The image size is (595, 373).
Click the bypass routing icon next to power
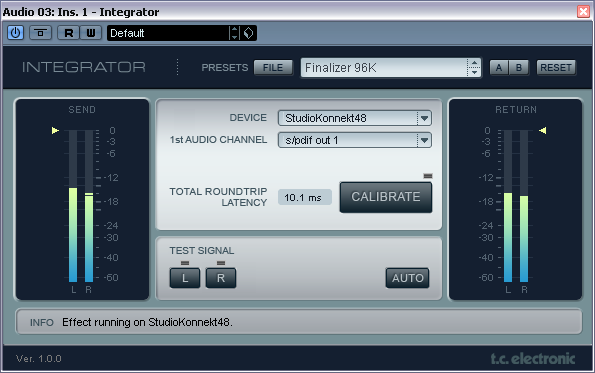[x=40, y=33]
